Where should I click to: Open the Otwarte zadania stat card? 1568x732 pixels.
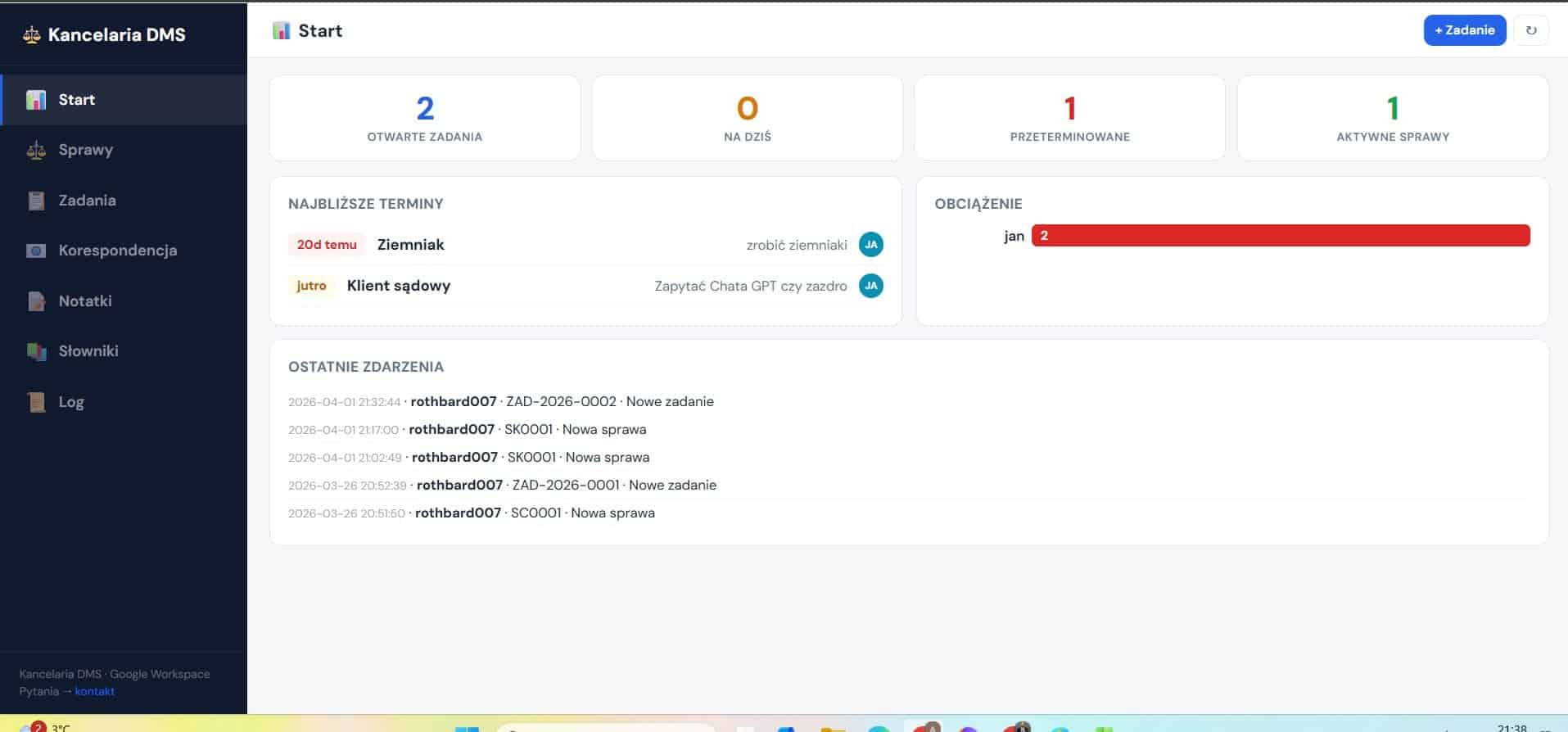424,118
